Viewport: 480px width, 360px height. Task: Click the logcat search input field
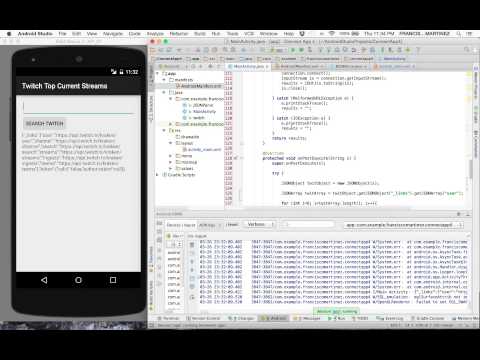308,225
